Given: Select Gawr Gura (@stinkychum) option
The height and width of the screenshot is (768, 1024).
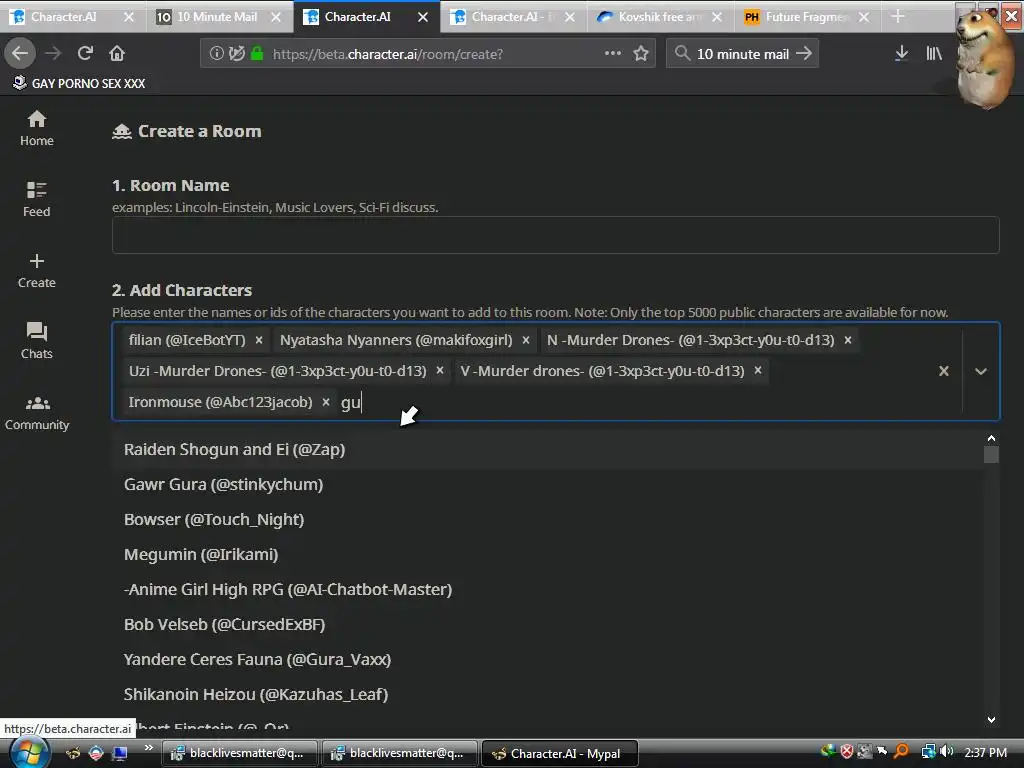Looking at the screenshot, I should [547, 485].
